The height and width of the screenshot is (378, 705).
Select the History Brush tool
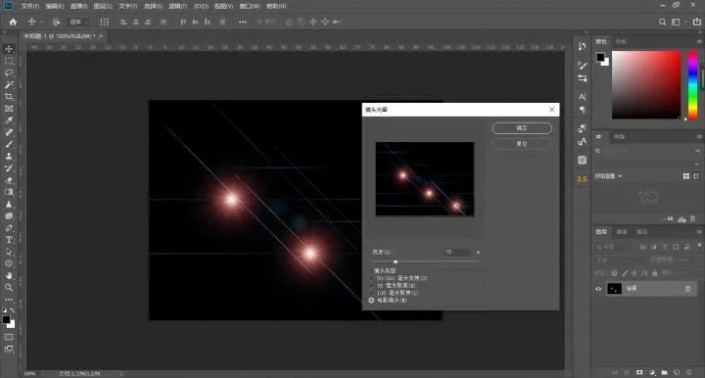pos(9,169)
